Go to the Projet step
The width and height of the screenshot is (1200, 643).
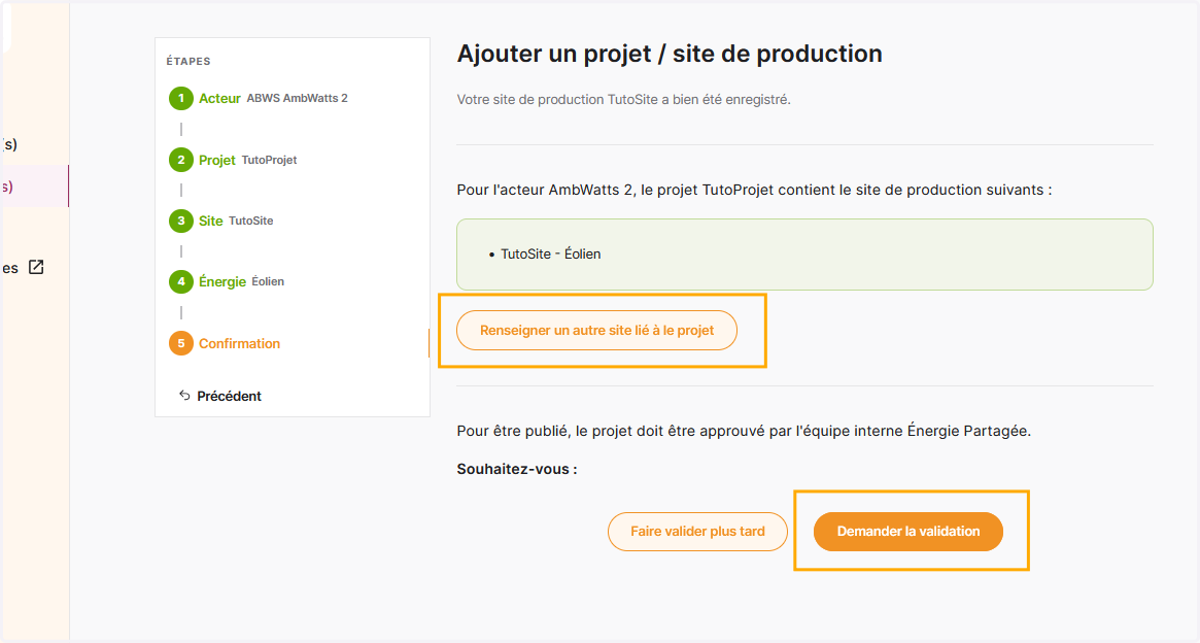tap(217, 160)
